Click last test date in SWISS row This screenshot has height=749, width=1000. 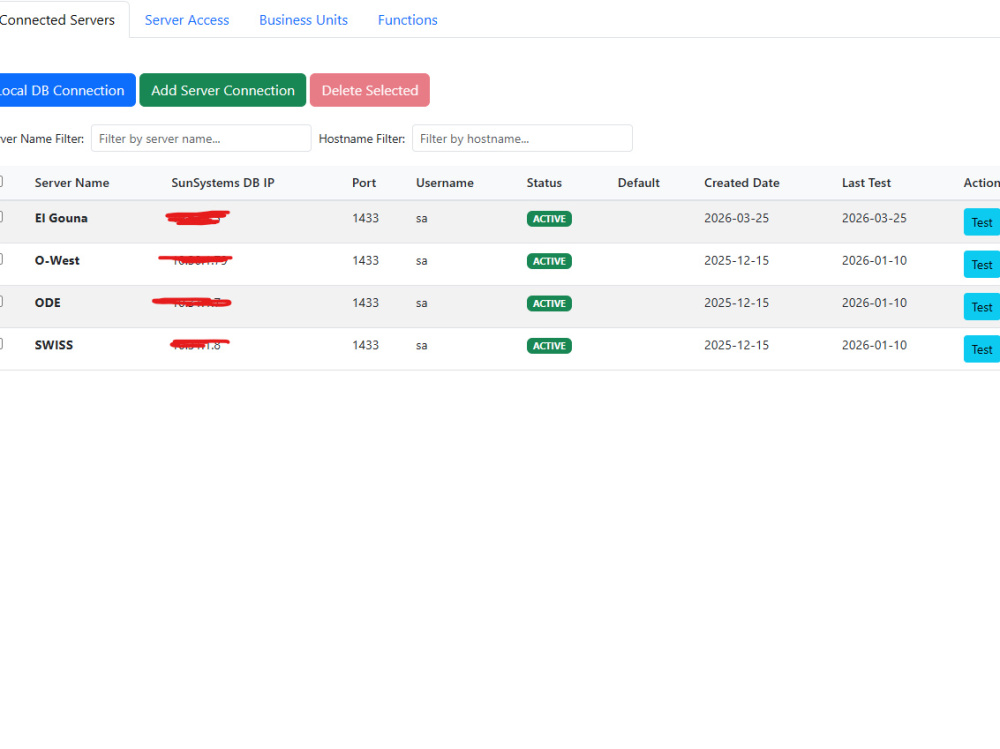[874, 345]
